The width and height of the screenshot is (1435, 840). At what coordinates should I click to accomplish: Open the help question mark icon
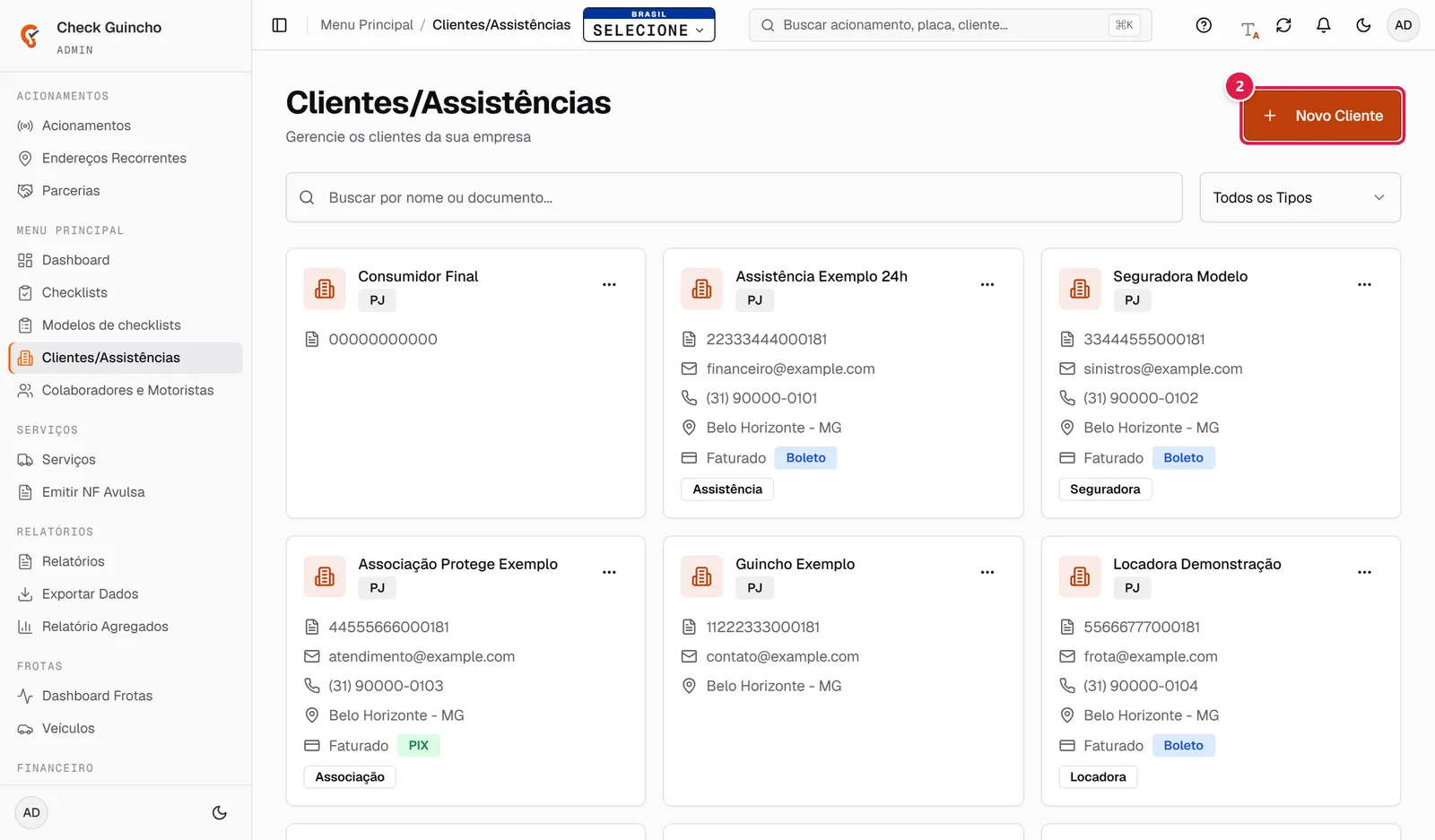tap(1204, 25)
